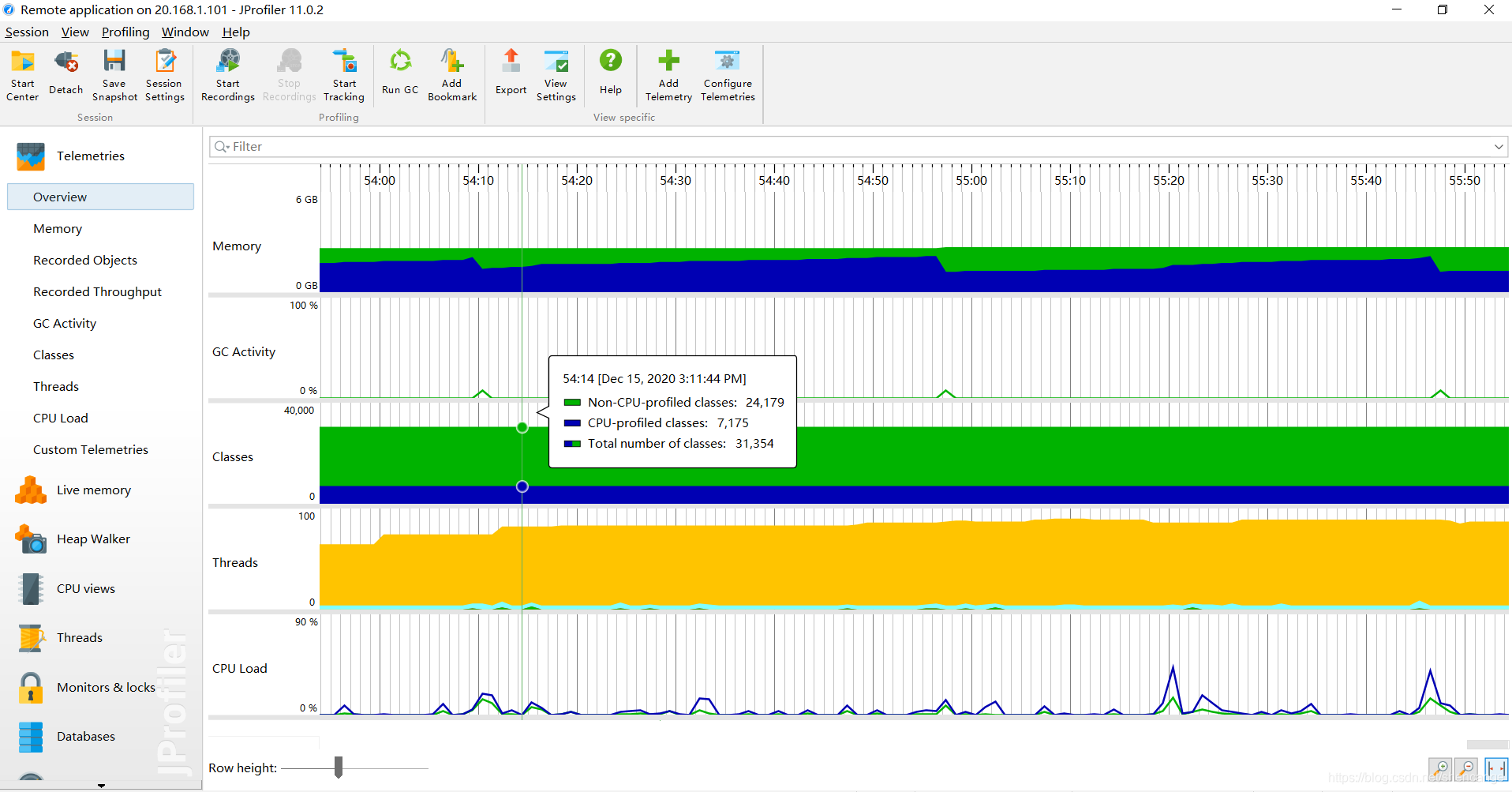The image size is (1512, 792).
Task: Click 'Total number of classes' in the tooltip
Action: (657, 444)
